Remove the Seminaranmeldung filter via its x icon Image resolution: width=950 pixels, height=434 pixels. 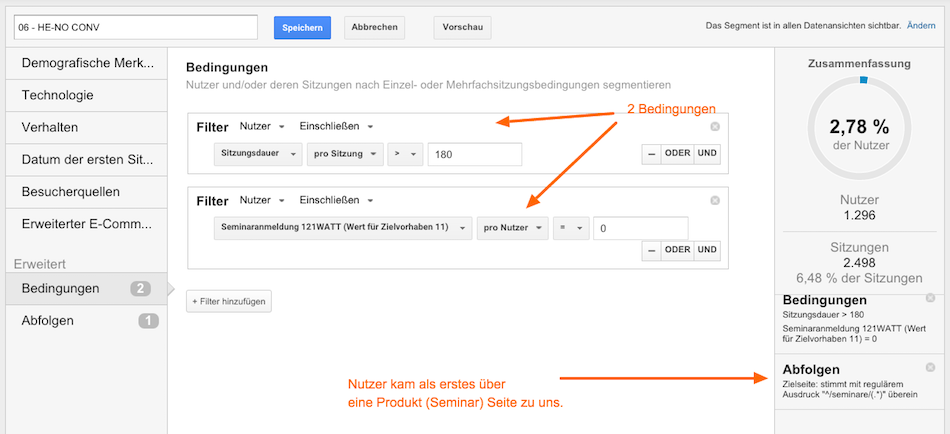[714, 200]
